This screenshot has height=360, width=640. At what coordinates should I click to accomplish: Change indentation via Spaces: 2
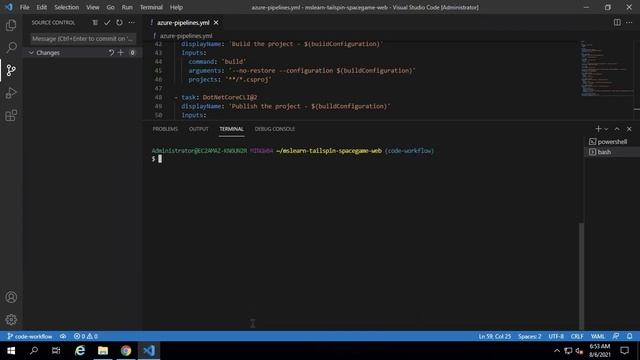point(530,336)
